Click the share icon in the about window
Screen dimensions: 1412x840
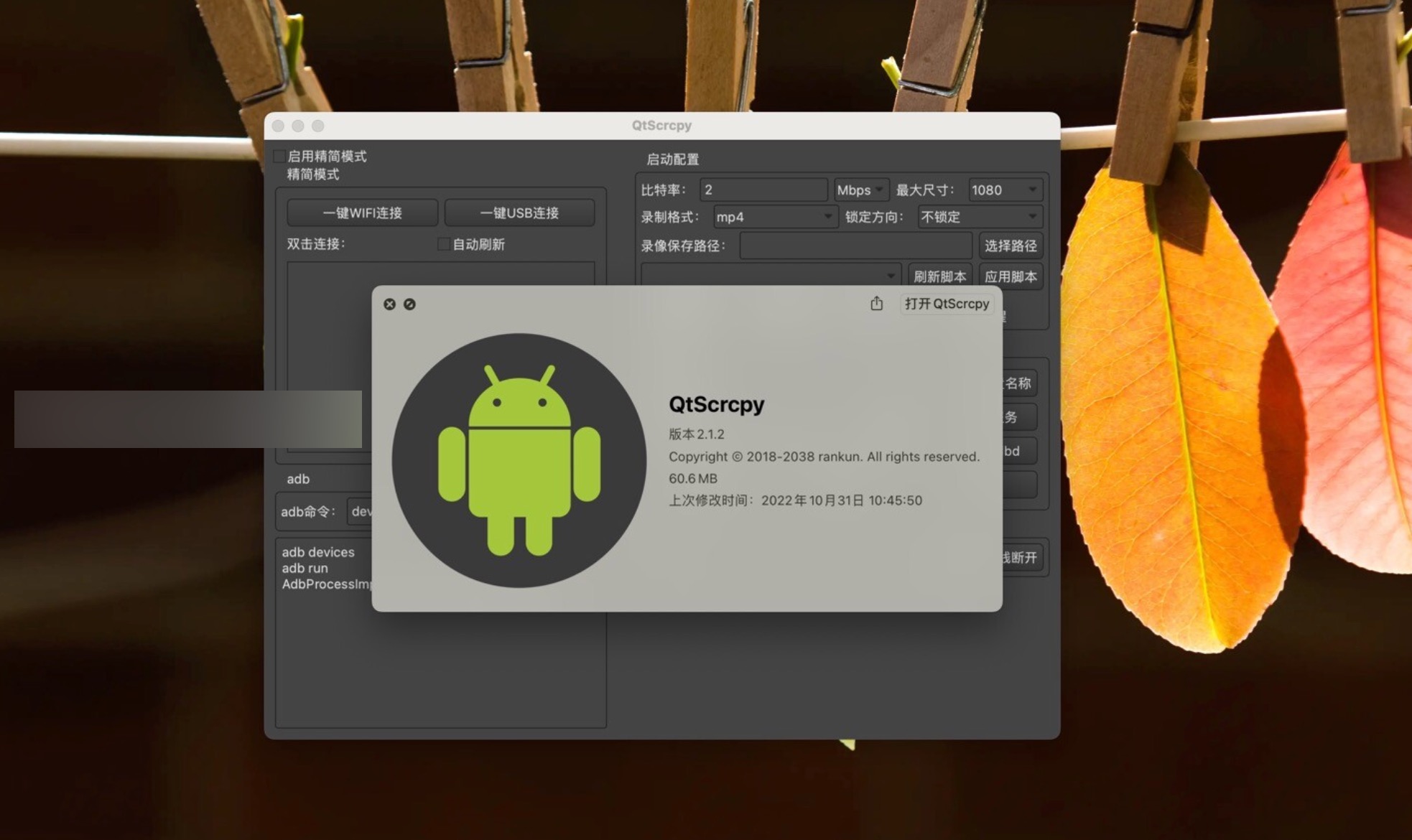875,304
